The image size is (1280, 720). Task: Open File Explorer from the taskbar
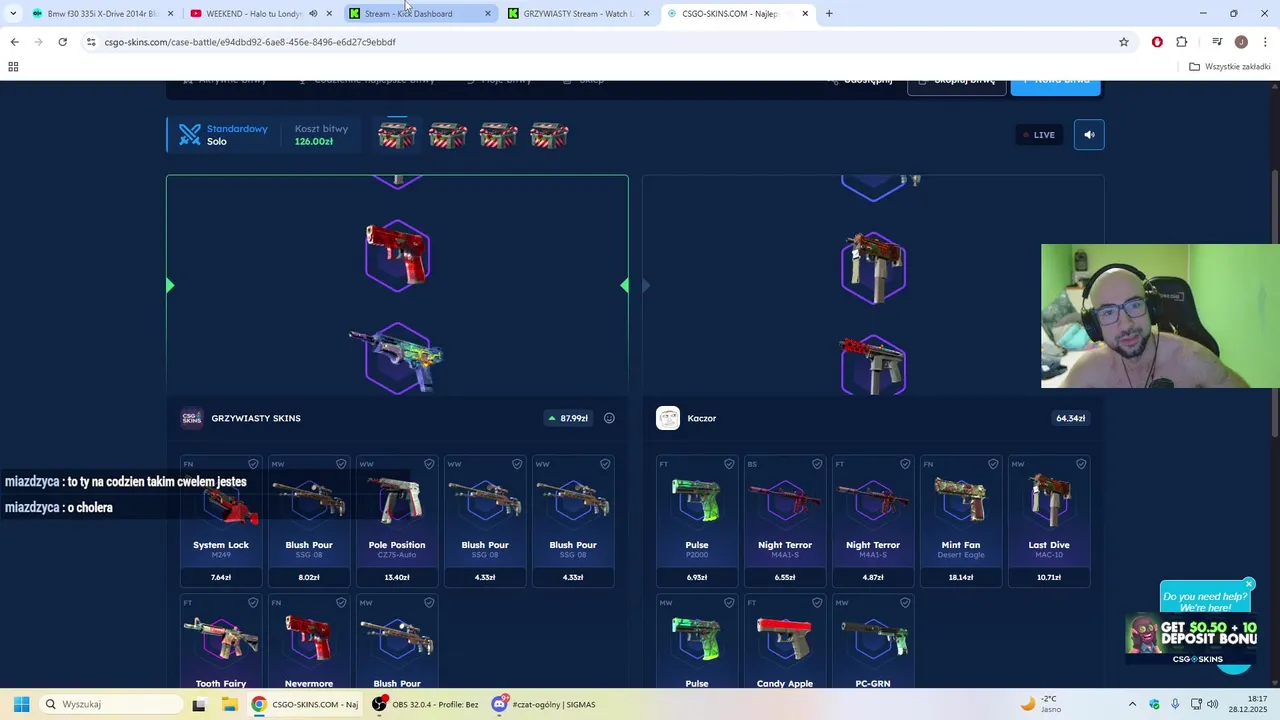(229, 704)
